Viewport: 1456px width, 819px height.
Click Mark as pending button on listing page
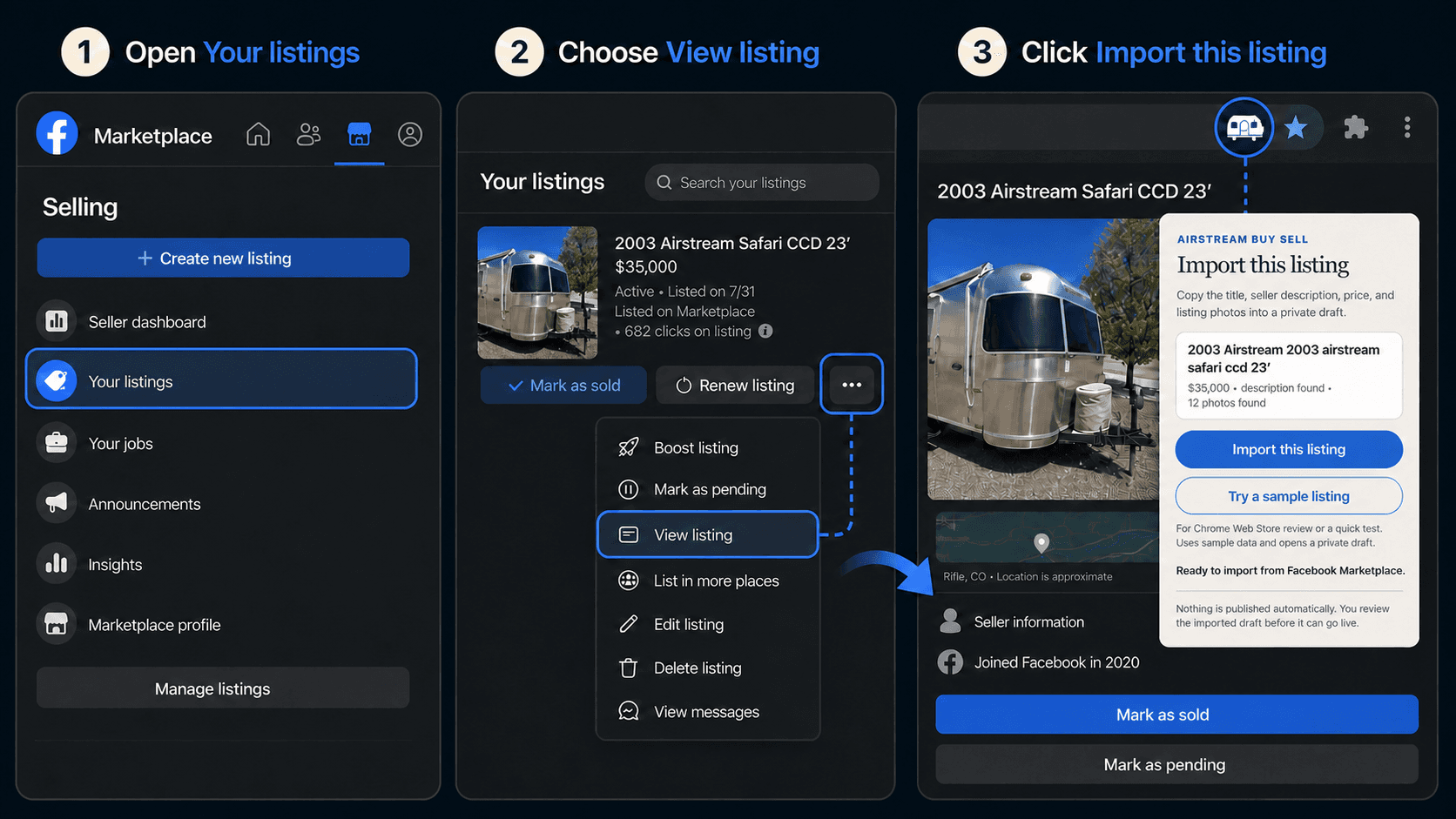tap(1176, 764)
